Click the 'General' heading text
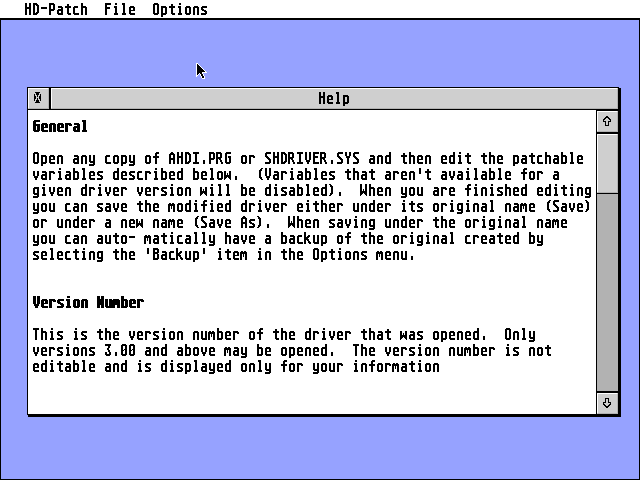The height and width of the screenshot is (480, 640). coord(60,127)
